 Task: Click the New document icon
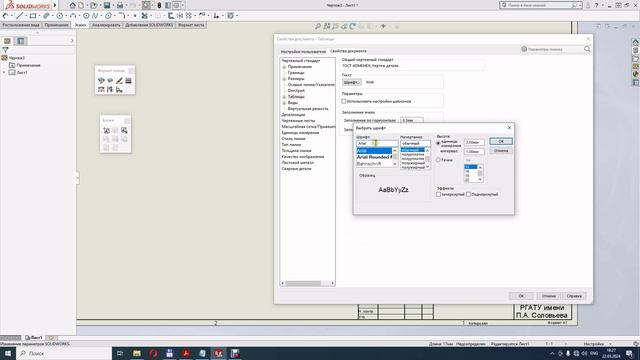81,5
